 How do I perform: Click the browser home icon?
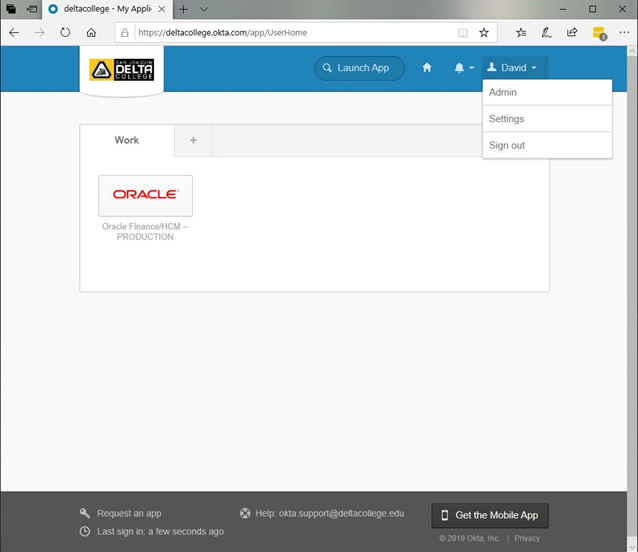tap(91, 32)
